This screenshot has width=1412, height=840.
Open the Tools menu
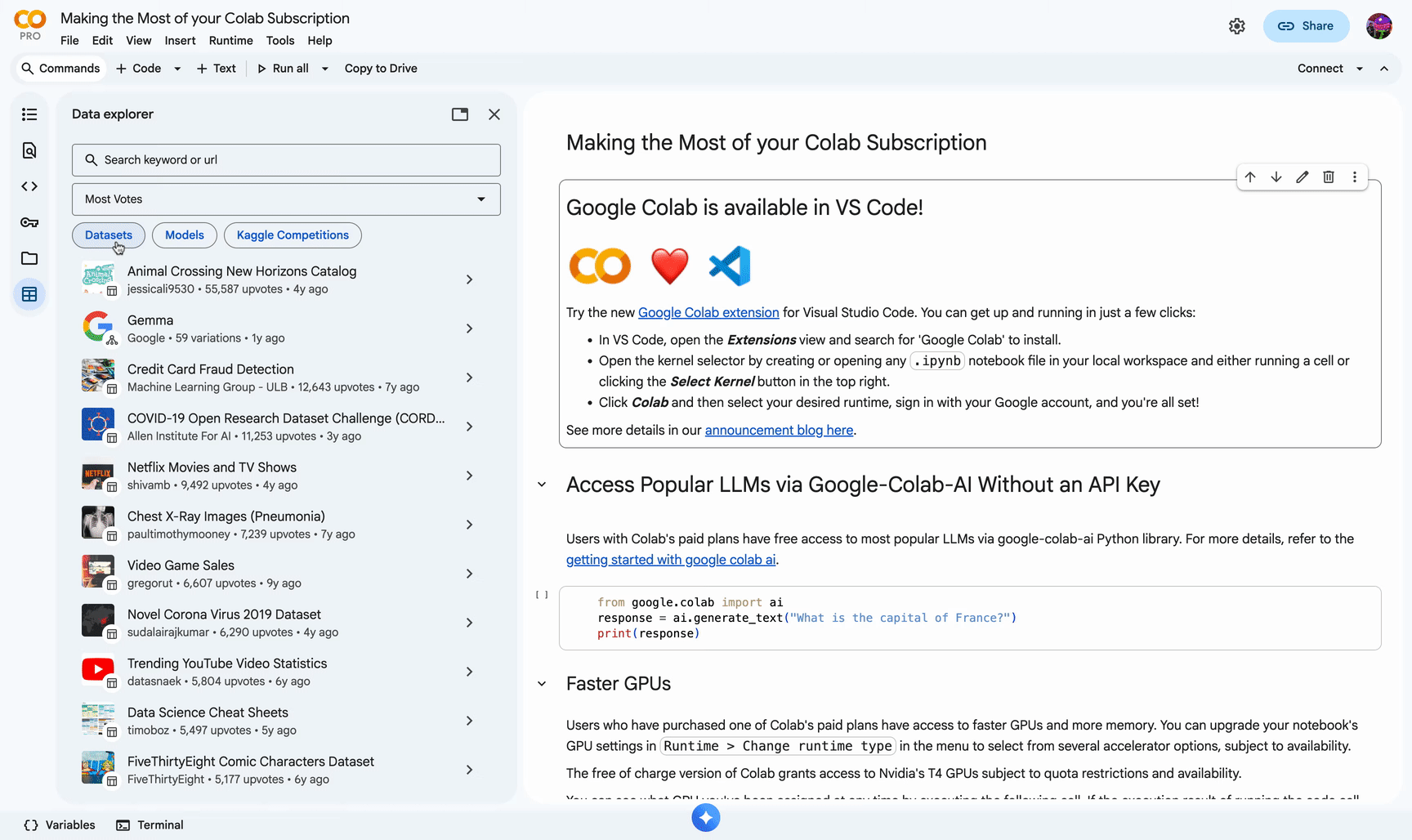tap(279, 41)
